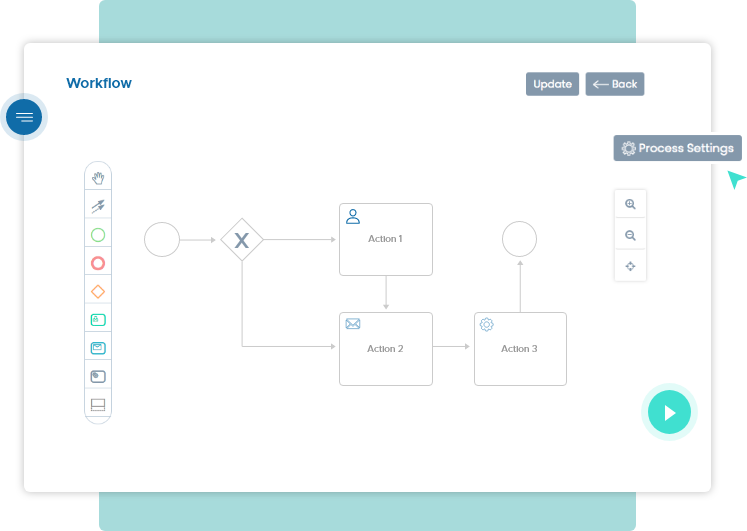Select the hand pan tool

pos(98,178)
